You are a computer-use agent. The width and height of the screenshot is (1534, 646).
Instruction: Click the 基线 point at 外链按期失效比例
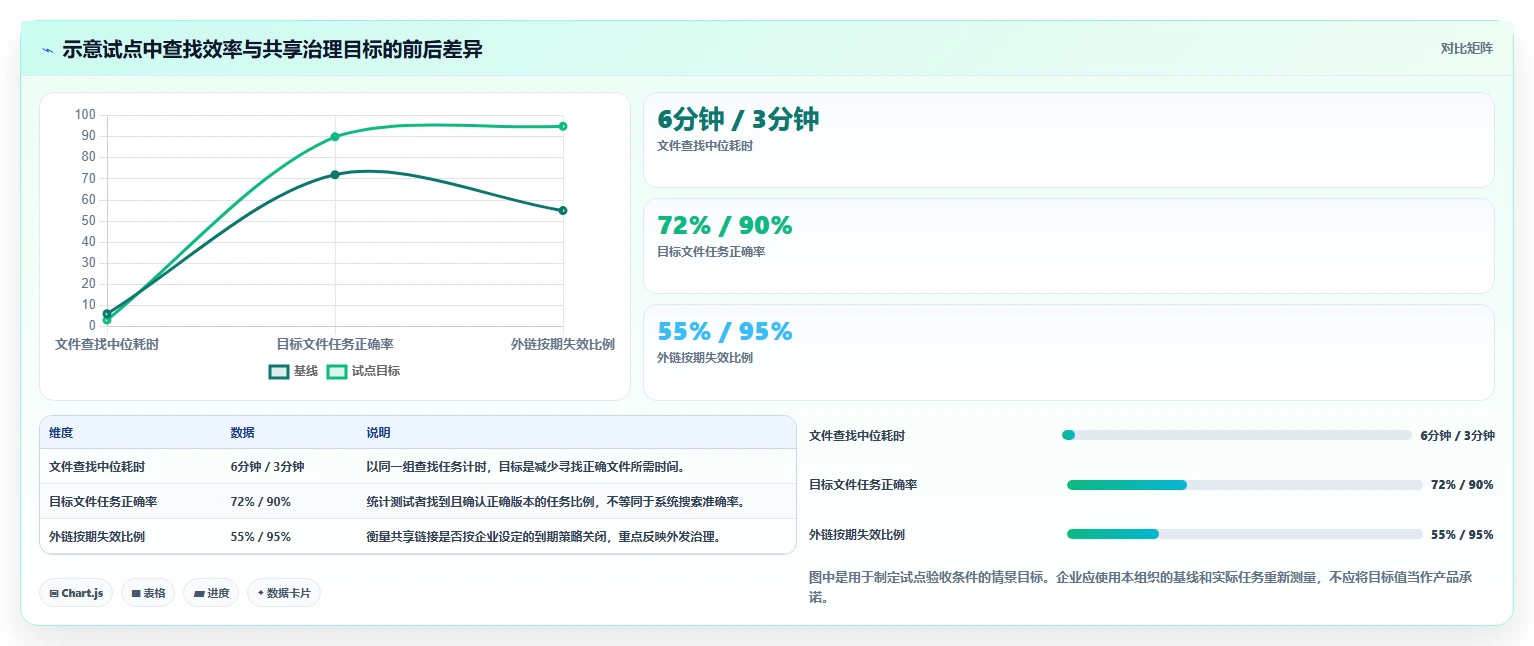(563, 210)
